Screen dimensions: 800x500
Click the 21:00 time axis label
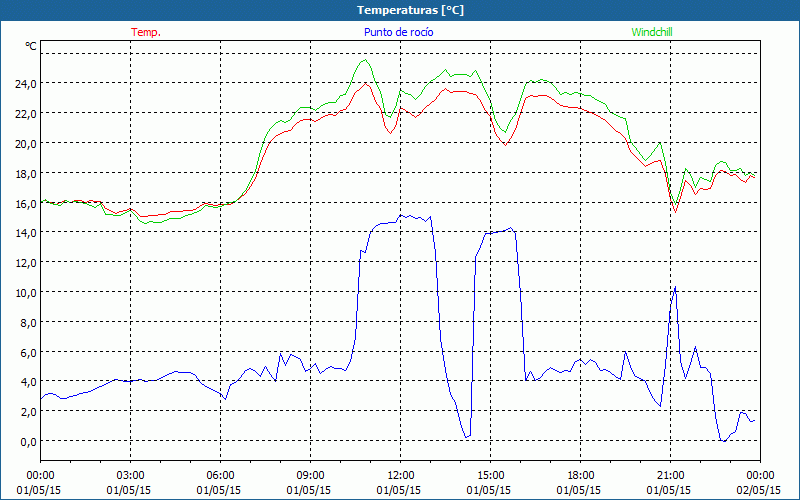670,476
